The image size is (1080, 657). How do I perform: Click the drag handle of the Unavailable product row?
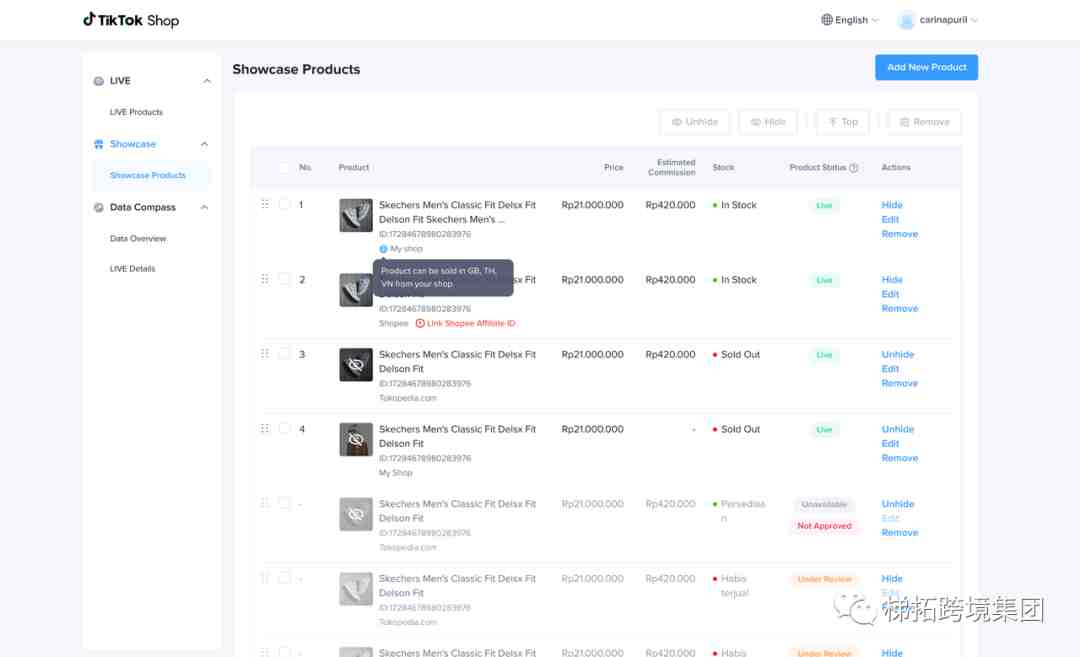pos(265,503)
